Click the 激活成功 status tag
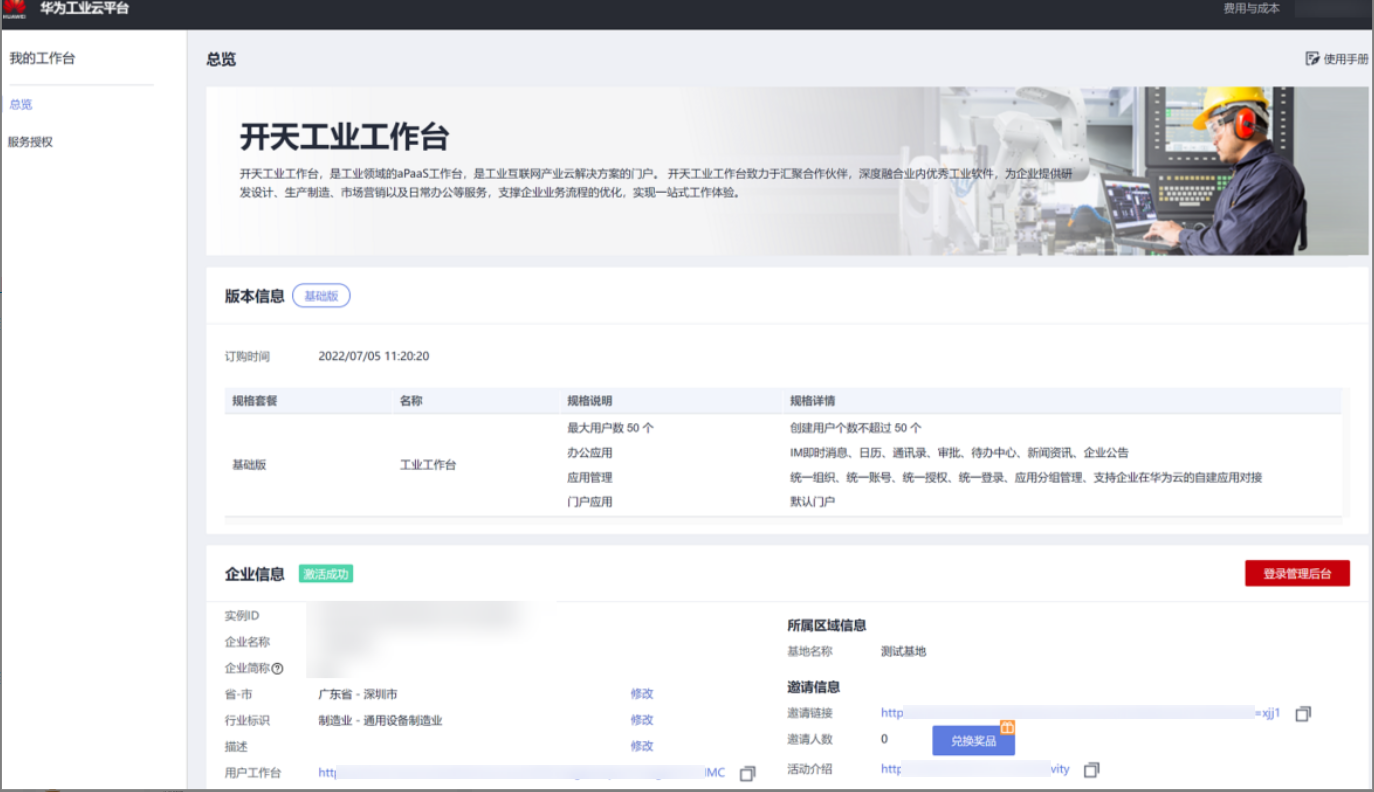The width and height of the screenshot is (1374, 792). pos(326,574)
